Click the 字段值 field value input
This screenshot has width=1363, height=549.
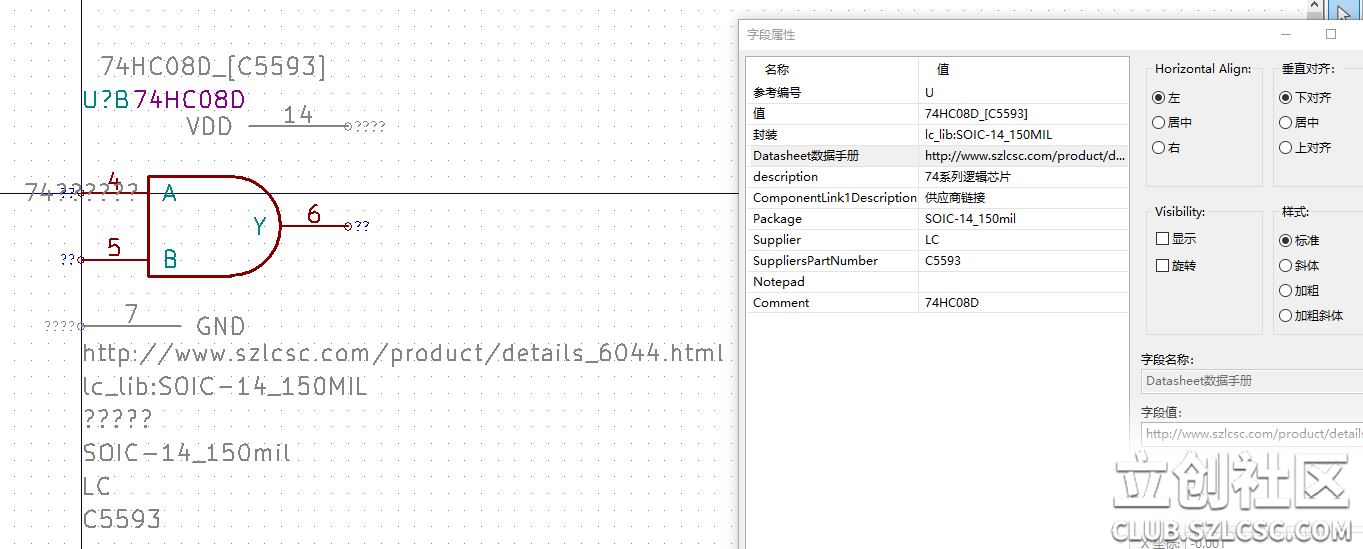[1250, 434]
